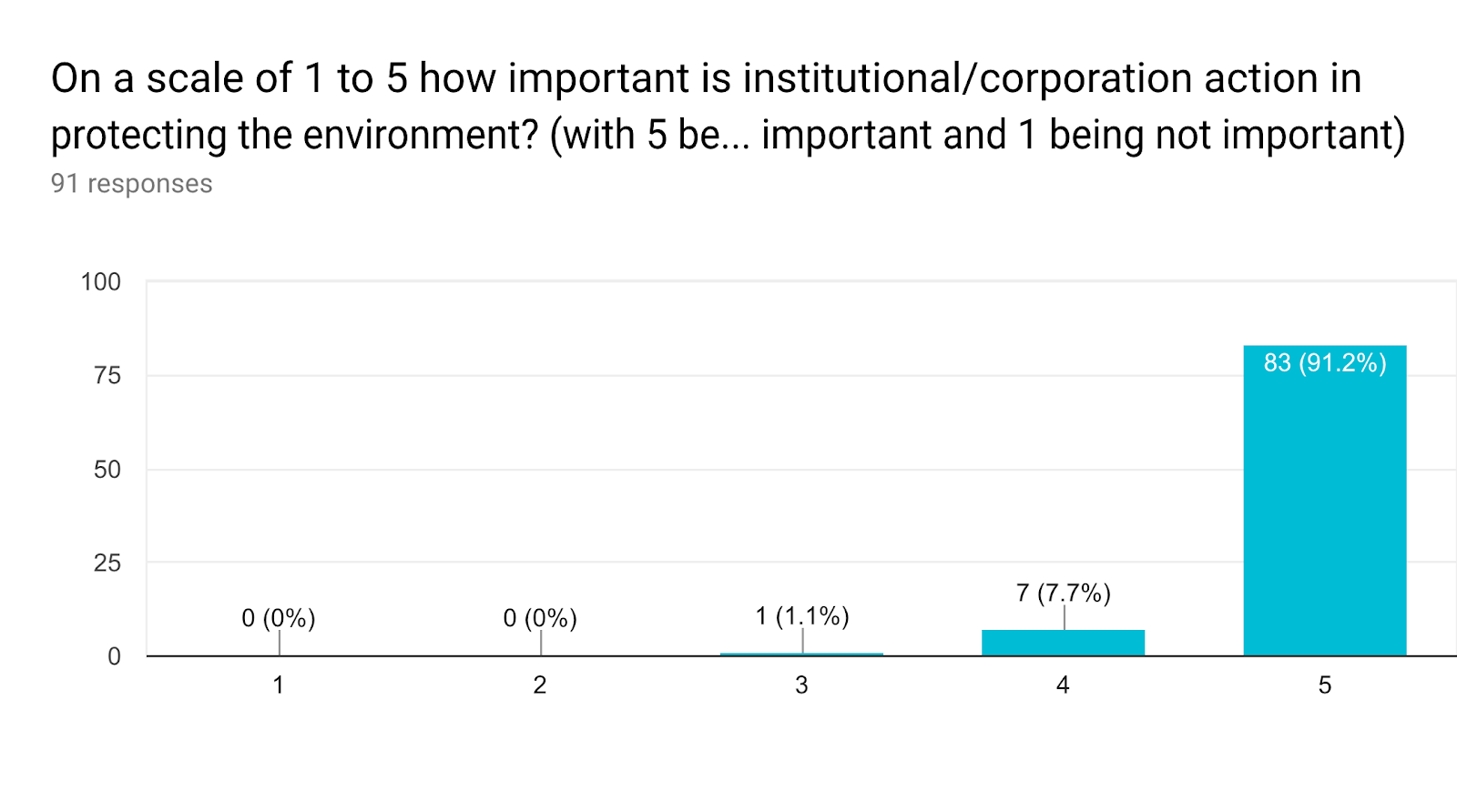Click the x-axis tick label 5
Image resolution: width=1457 pixels, height=812 pixels.
point(1324,685)
